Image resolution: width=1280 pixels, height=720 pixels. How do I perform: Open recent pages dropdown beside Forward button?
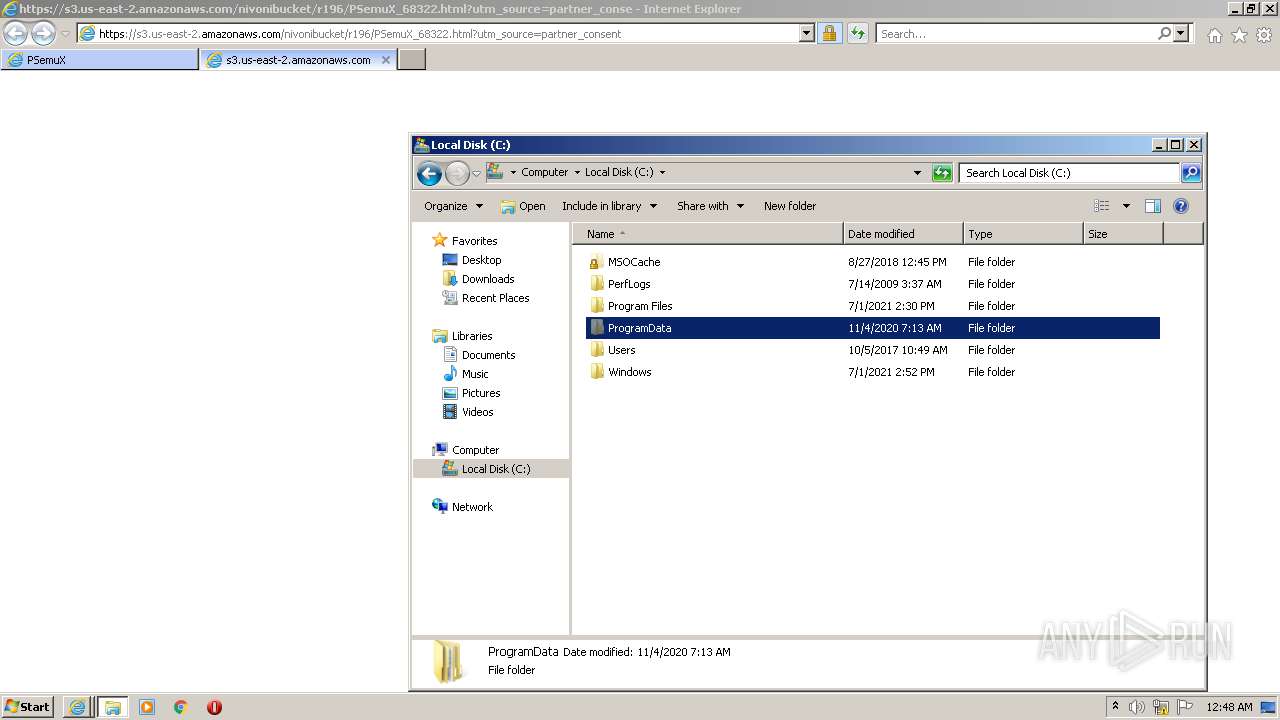click(x=476, y=173)
